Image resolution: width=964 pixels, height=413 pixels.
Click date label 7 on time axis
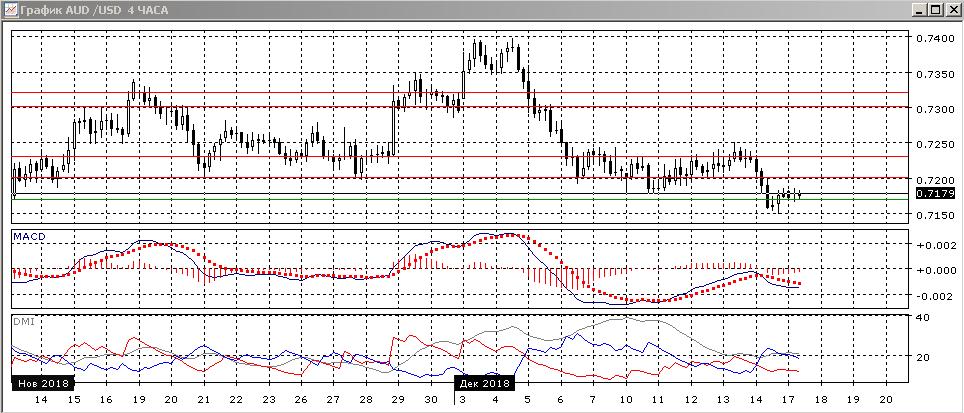coord(593,399)
